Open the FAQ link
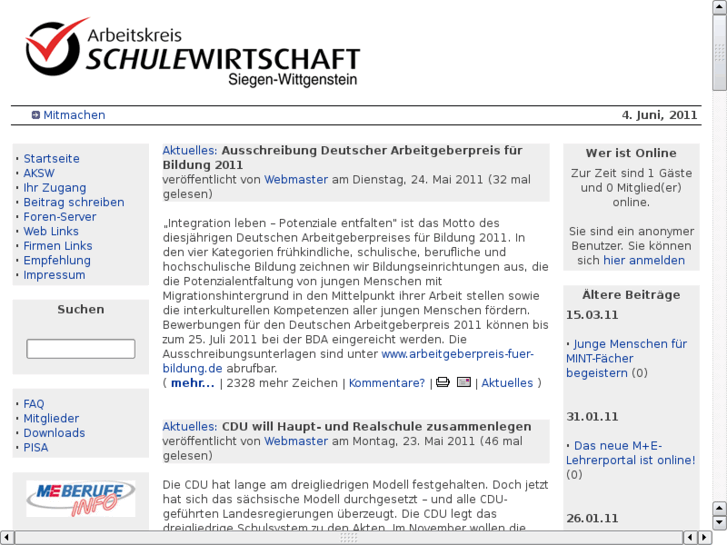 [x=34, y=404]
